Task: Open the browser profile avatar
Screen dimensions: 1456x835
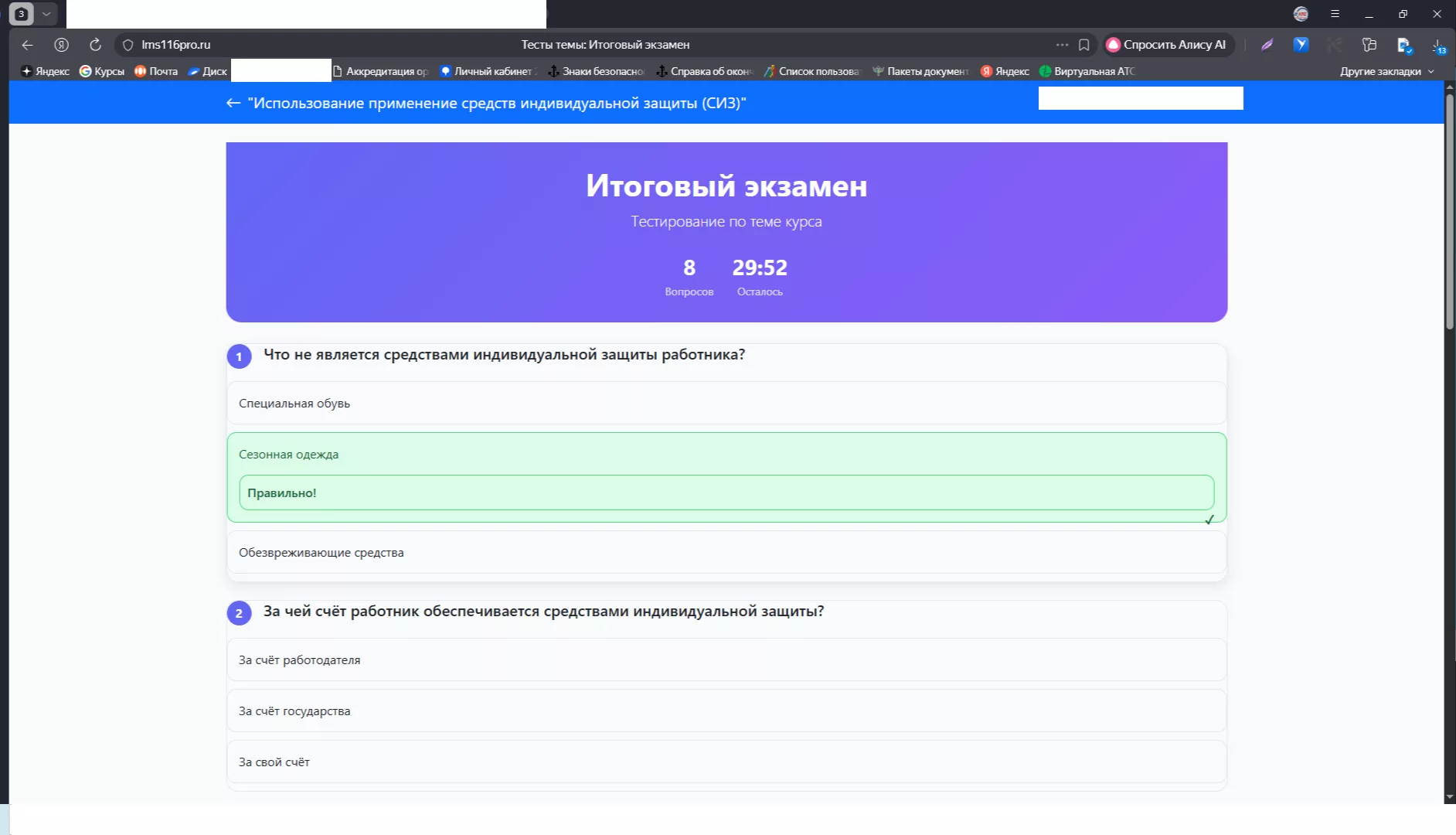Action: click(x=1301, y=14)
